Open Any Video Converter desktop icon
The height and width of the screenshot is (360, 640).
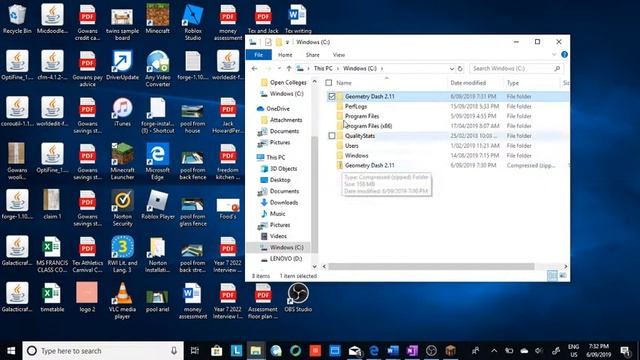coord(158,69)
